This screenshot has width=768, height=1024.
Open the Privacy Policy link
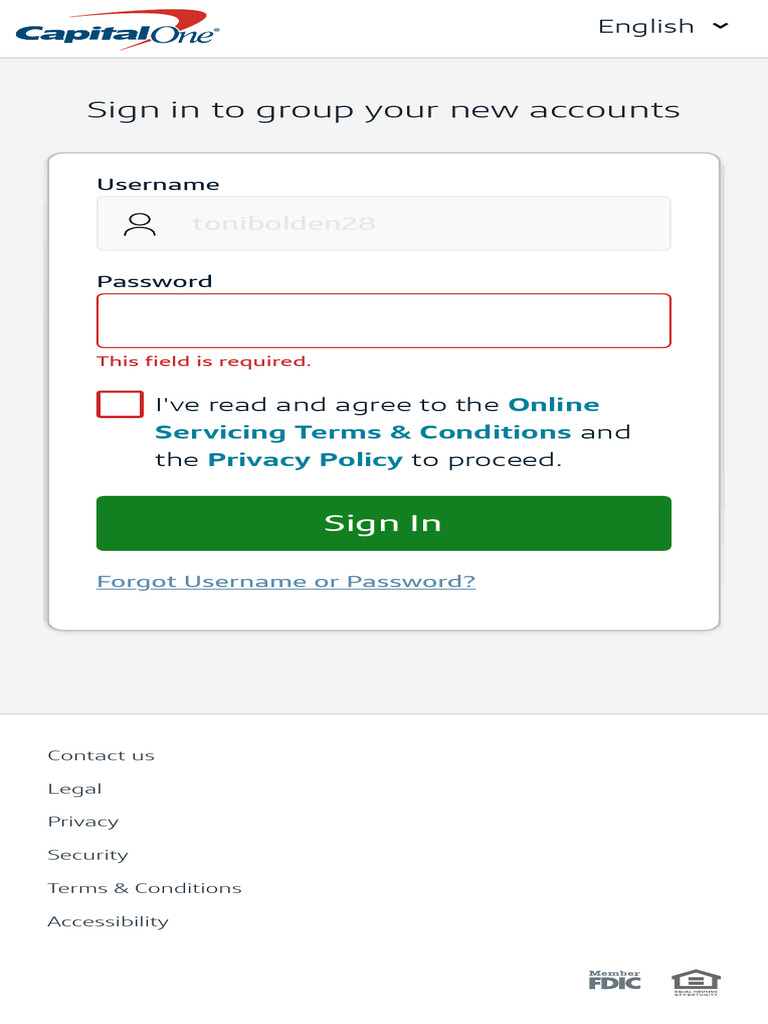click(x=305, y=460)
